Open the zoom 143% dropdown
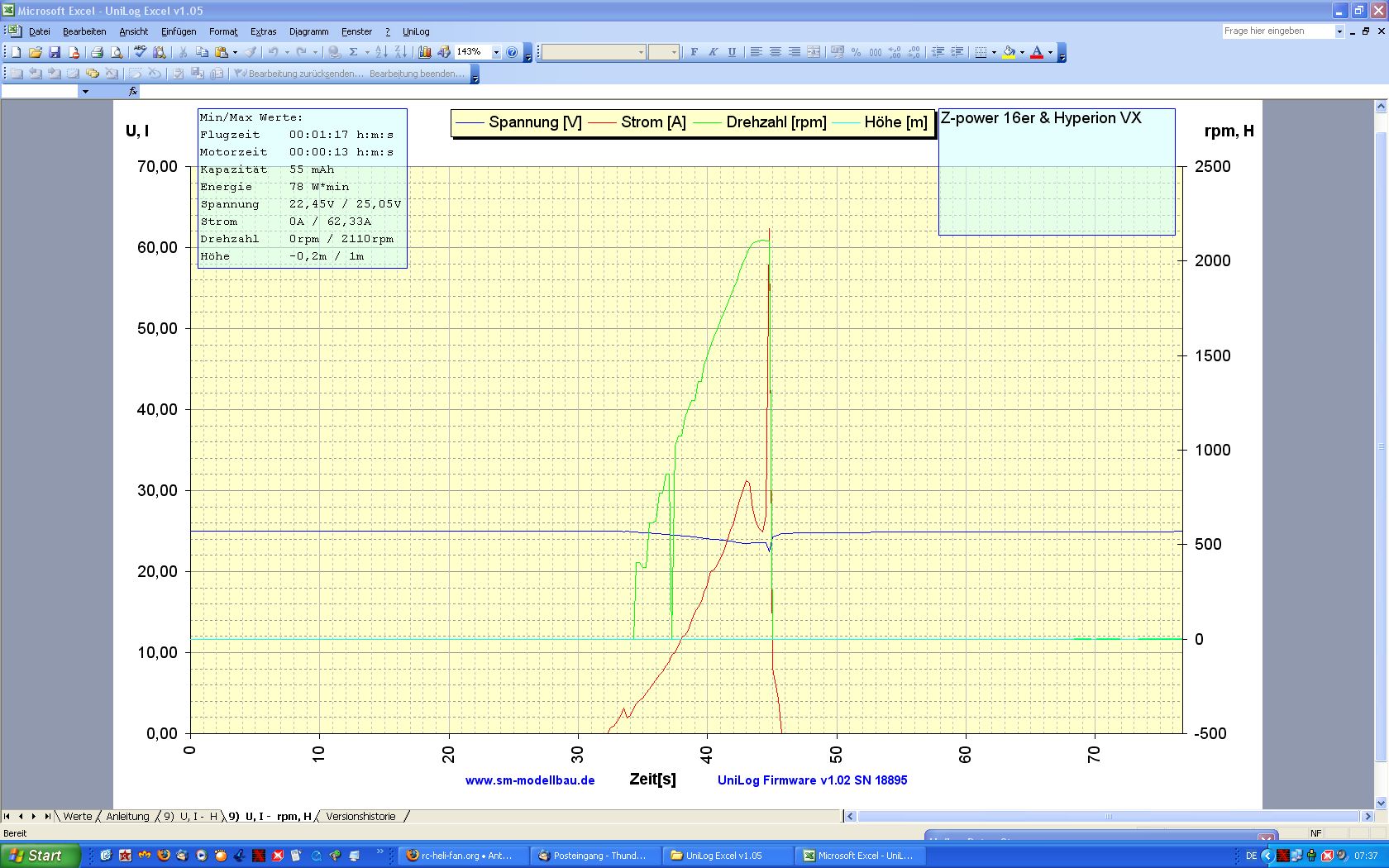The width and height of the screenshot is (1389, 868). (x=496, y=52)
